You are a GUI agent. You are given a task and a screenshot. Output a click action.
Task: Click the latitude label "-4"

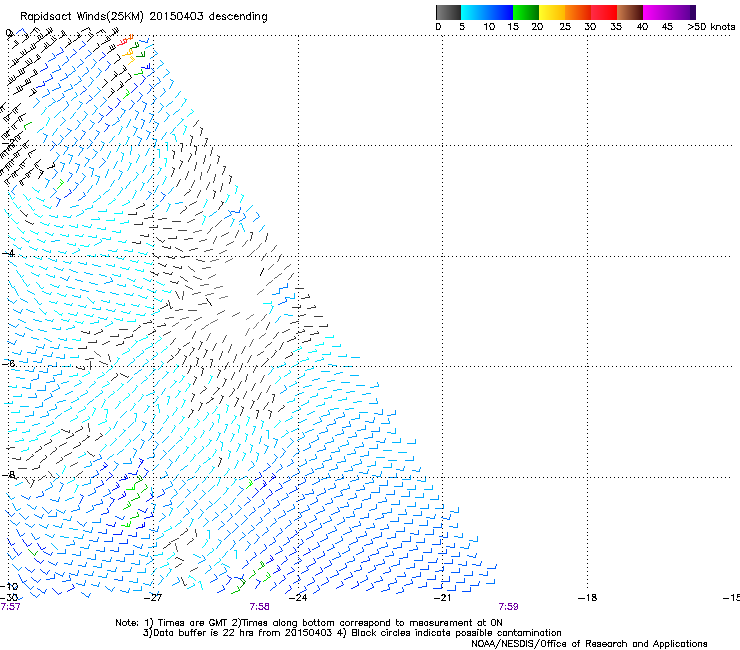[8, 253]
